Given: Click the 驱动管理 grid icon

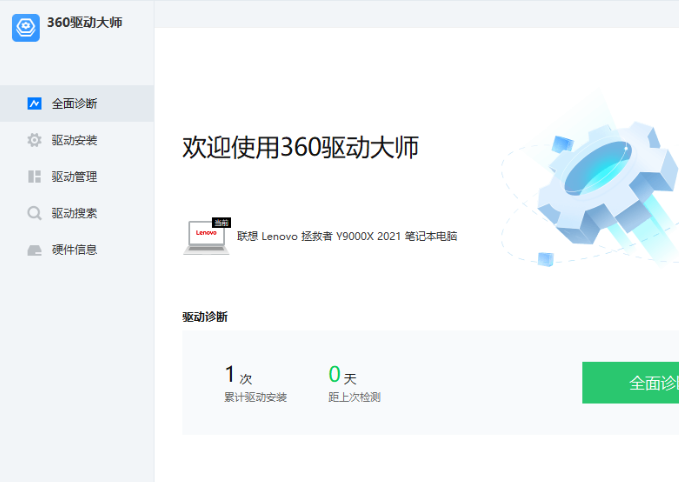Looking at the screenshot, I should point(34,176).
